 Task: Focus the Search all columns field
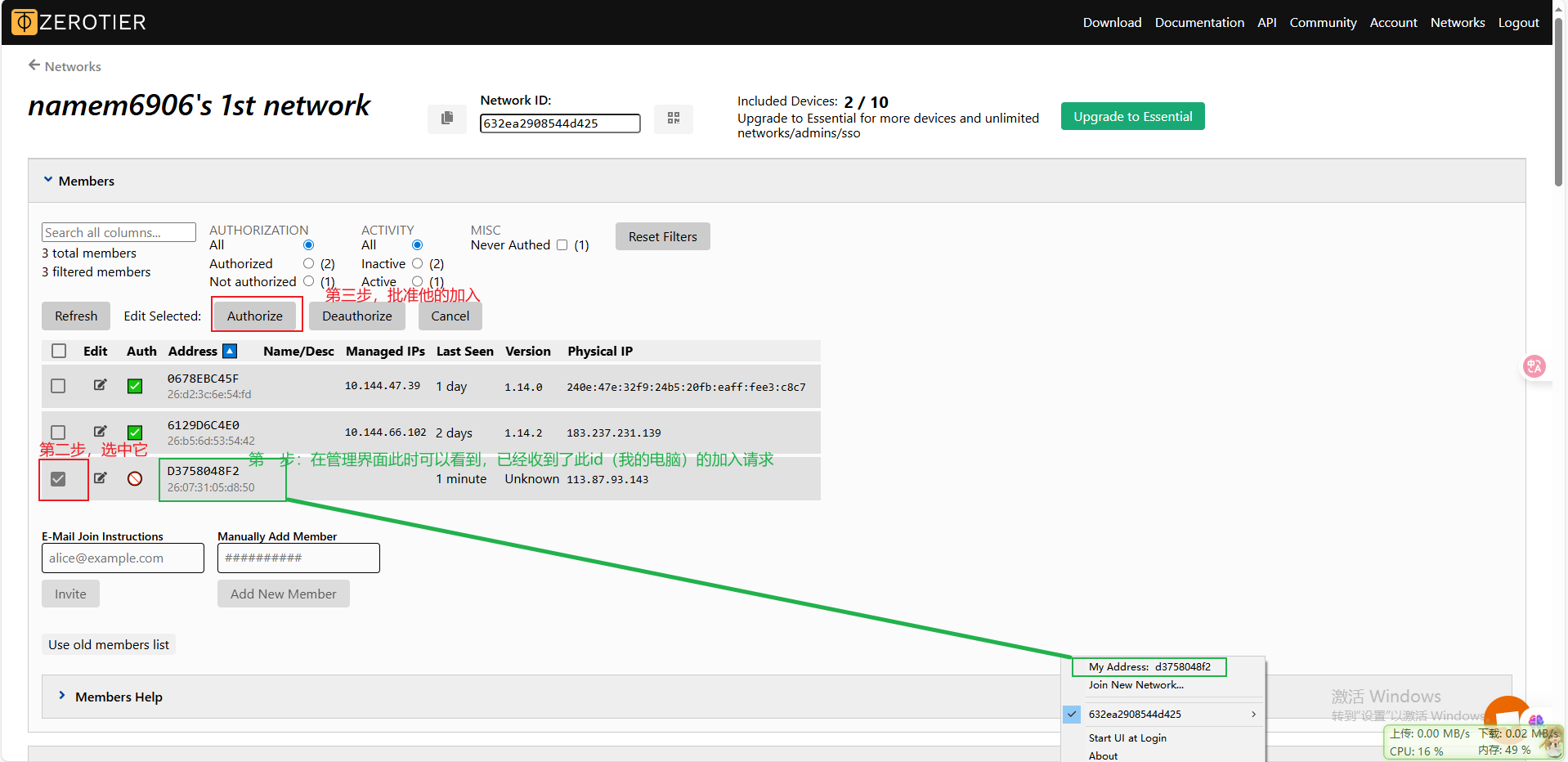point(119,232)
